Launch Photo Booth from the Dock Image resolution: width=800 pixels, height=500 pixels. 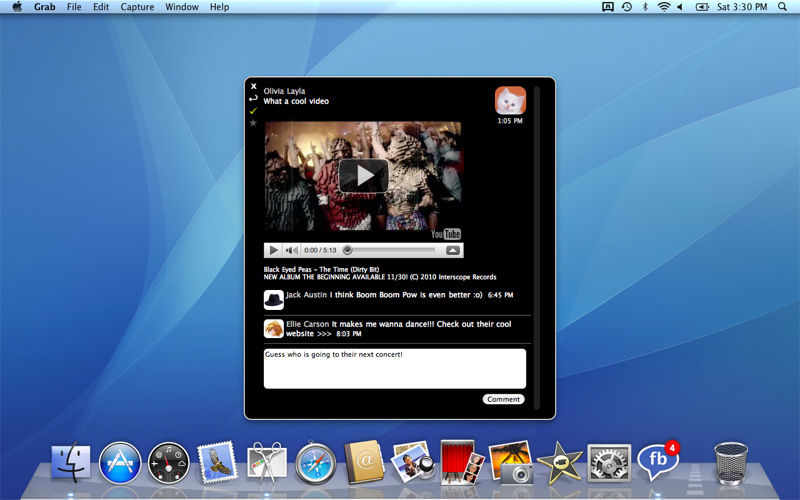point(462,462)
